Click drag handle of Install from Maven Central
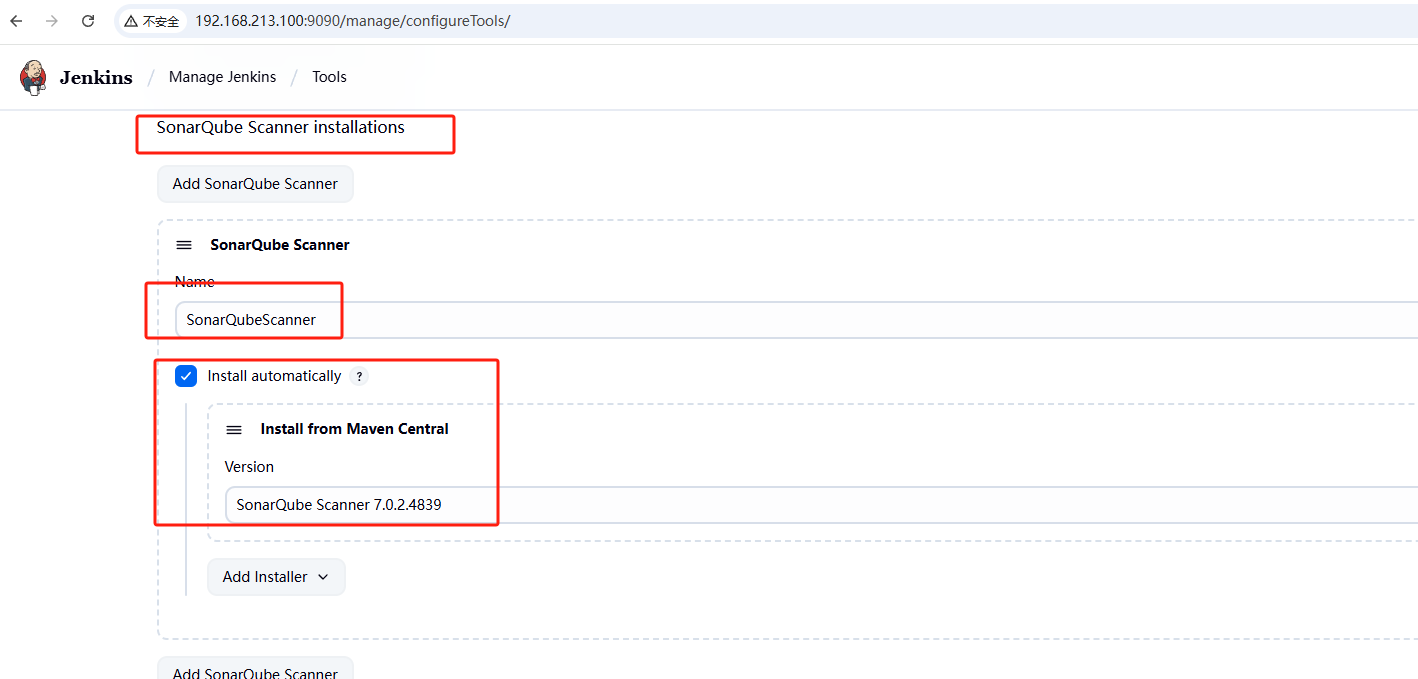Screen dimensions: 1418x679 234,430
